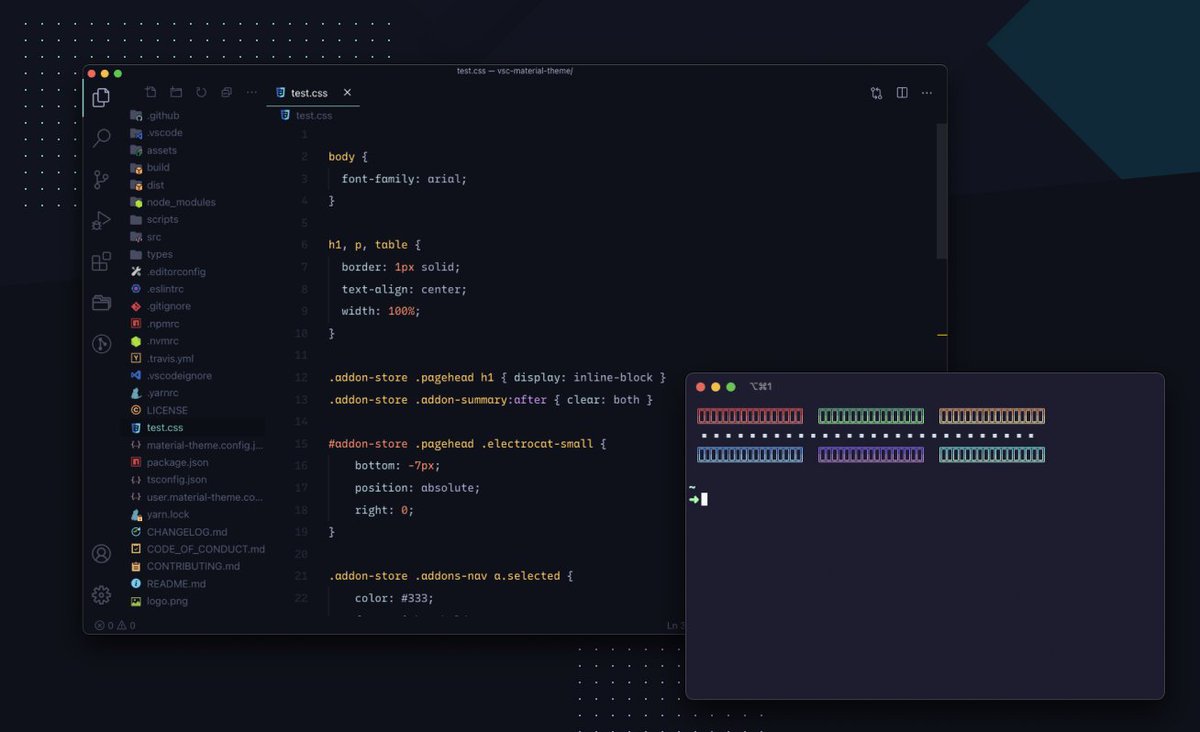The height and width of the screenshot is (732, 1200).
Task: Click the New File icon in explorer toolbar
Action: click(151, 92)
